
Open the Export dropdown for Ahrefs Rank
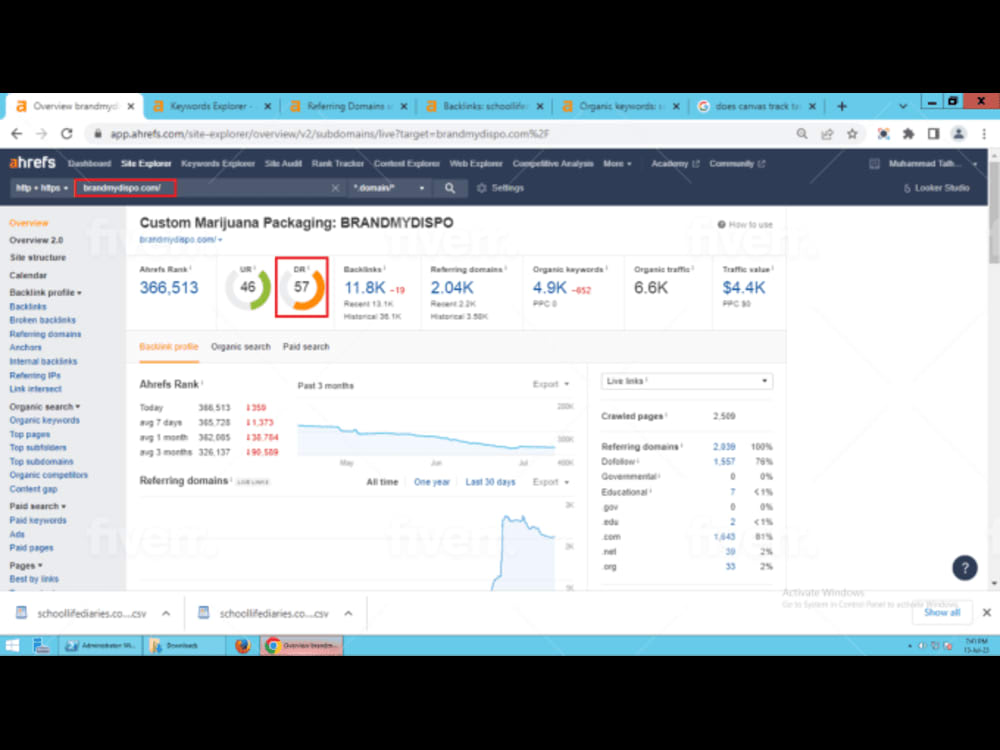[551, 385]
